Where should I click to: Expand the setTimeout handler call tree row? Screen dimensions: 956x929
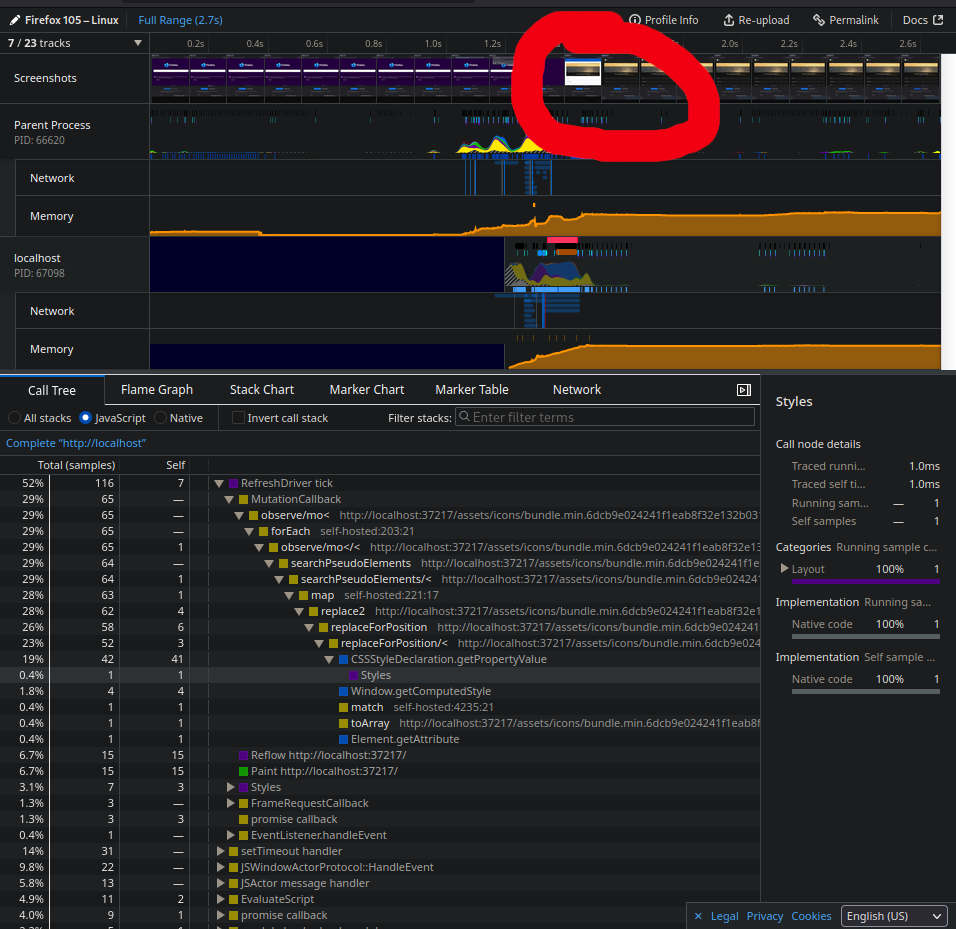(220, 851)
